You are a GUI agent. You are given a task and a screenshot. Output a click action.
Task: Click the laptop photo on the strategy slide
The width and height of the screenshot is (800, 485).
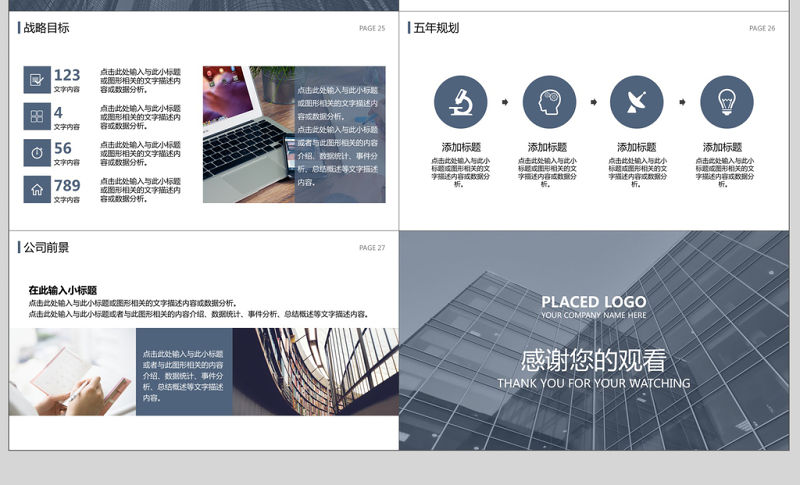coord(248,135)
